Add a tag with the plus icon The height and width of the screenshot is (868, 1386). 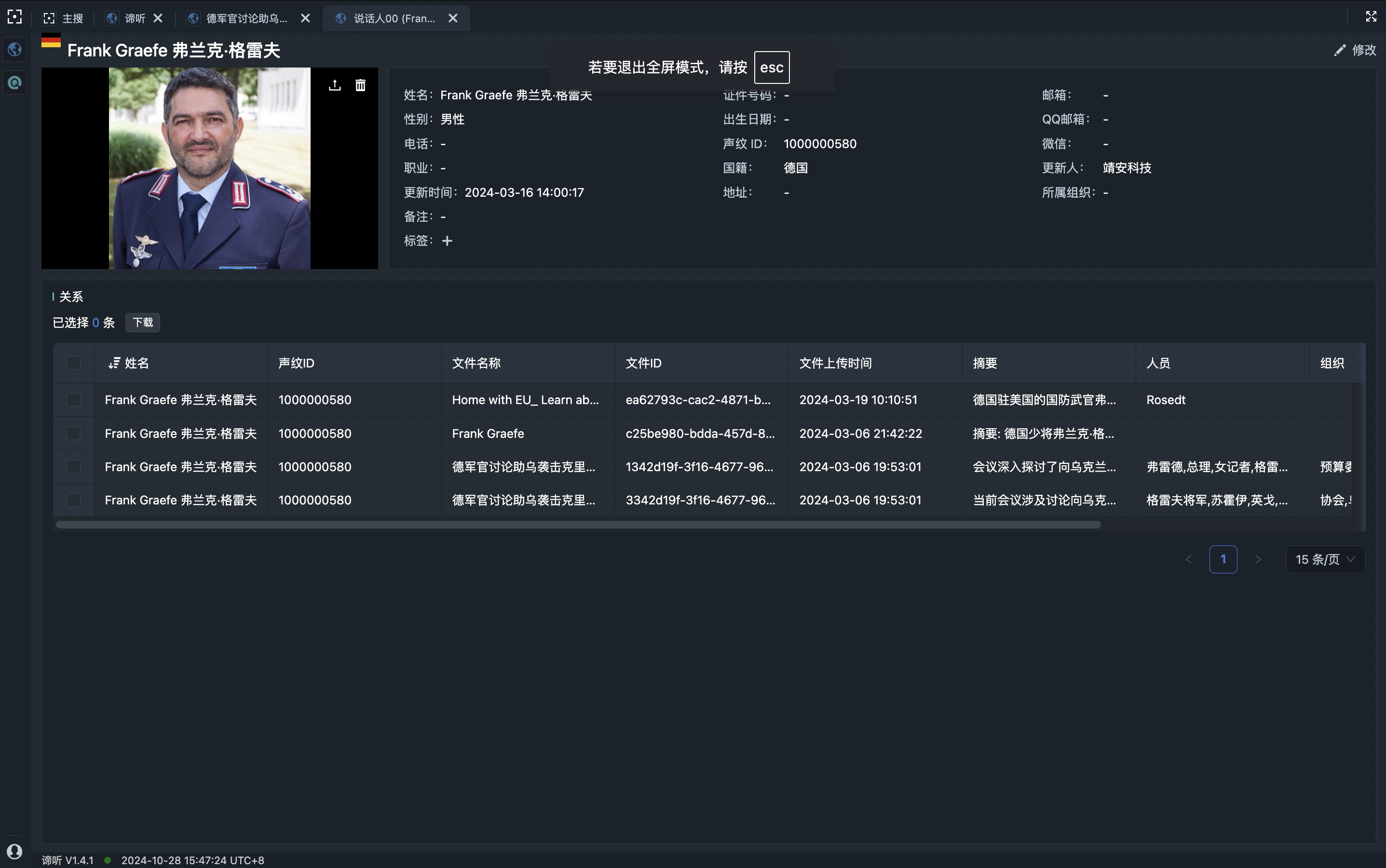pos(447,241)
